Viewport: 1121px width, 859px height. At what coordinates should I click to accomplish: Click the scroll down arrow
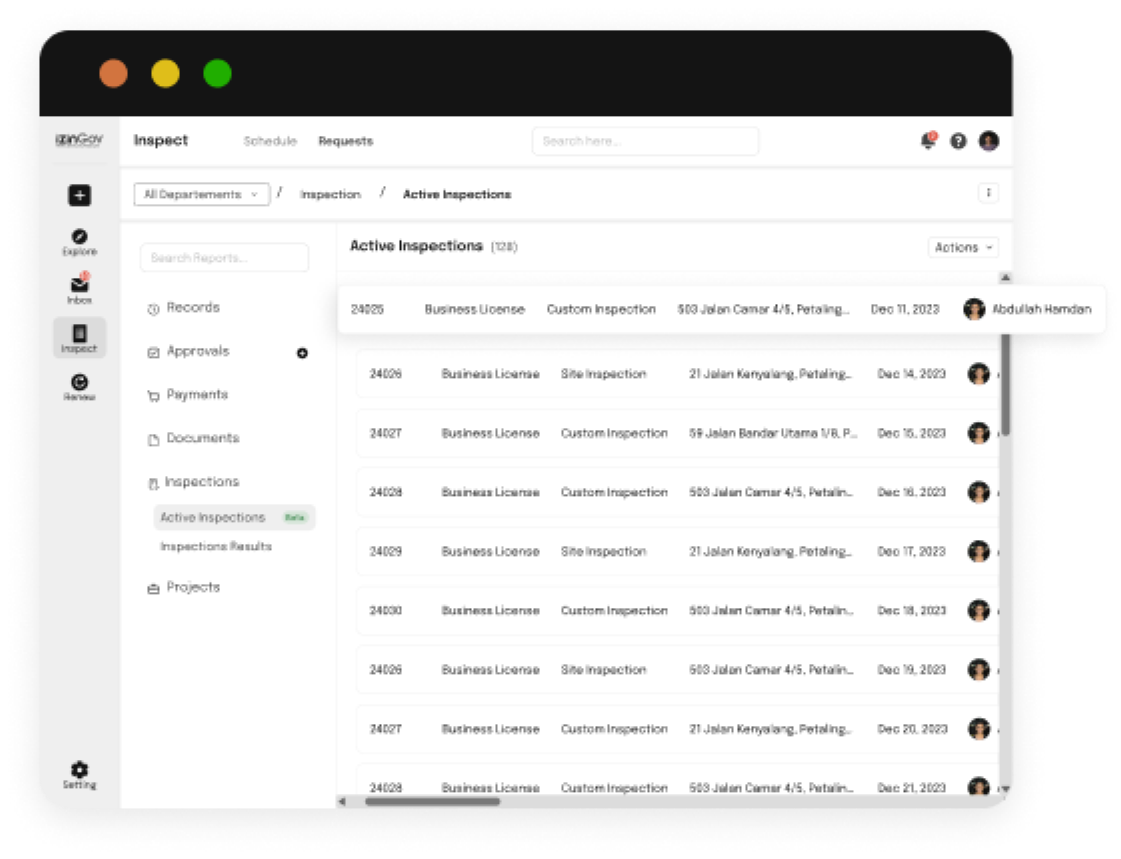1005,788
